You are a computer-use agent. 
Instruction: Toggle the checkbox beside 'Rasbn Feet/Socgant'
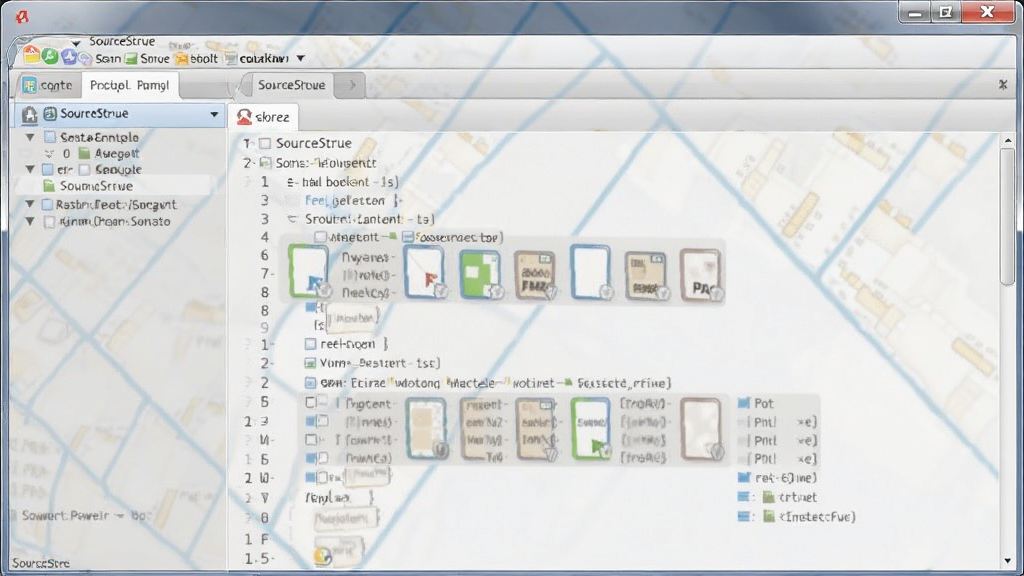click(48, 205)
